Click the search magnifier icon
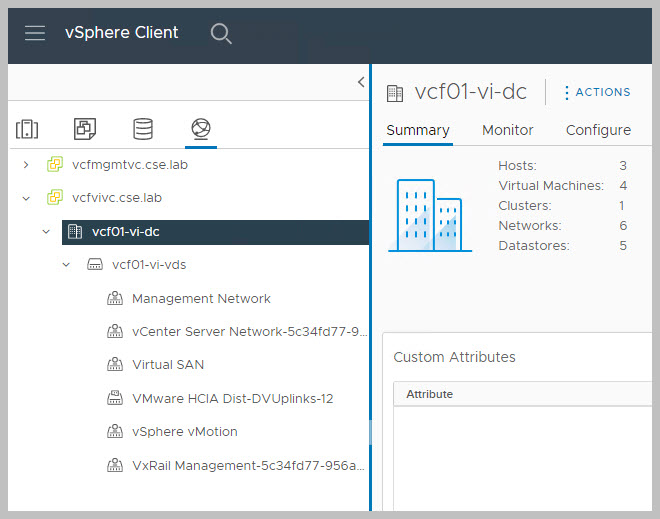Screen dimensions: 660x519 click(x=221, y=33)
